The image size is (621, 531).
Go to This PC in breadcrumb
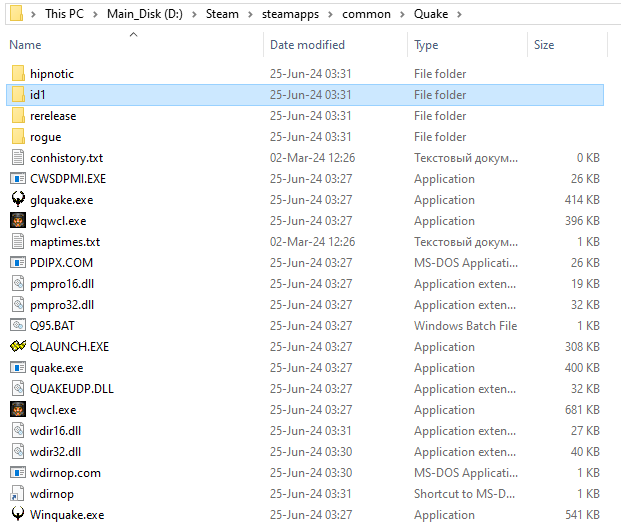pyautogui.click(x=64, y=14)
